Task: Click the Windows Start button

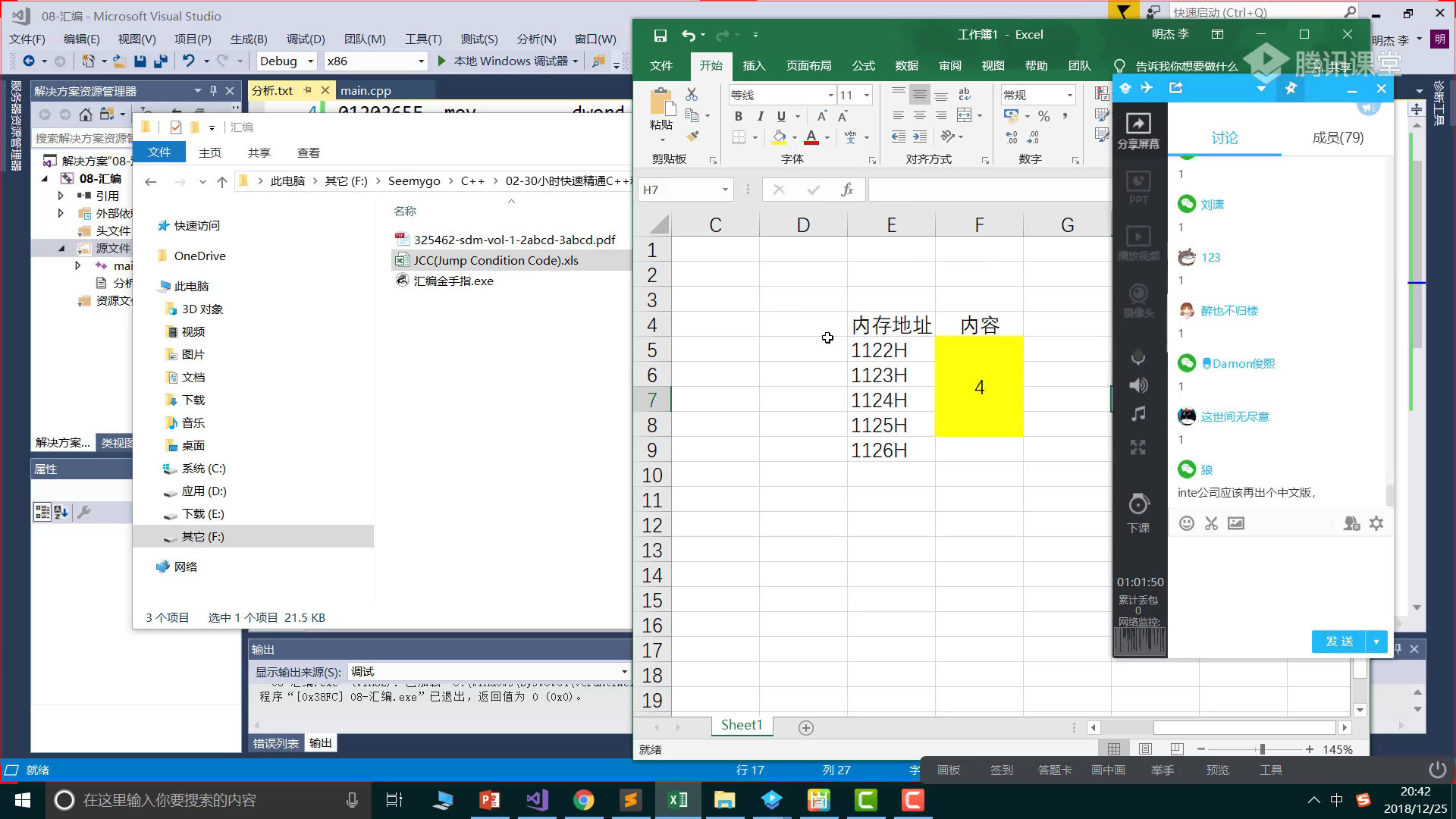Action: click(23, 800)
